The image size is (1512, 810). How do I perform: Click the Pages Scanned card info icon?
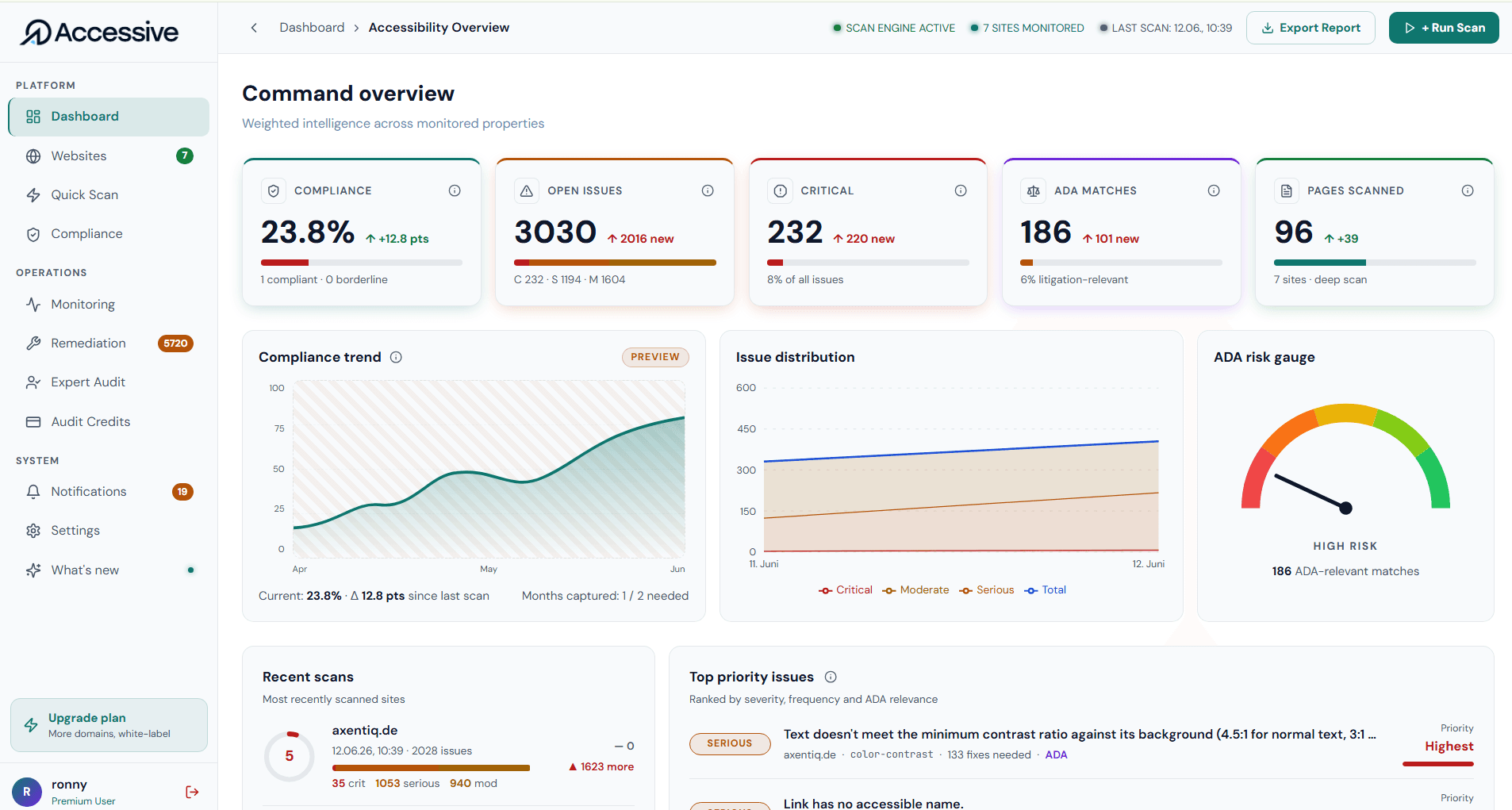[x=1468, y=190]
